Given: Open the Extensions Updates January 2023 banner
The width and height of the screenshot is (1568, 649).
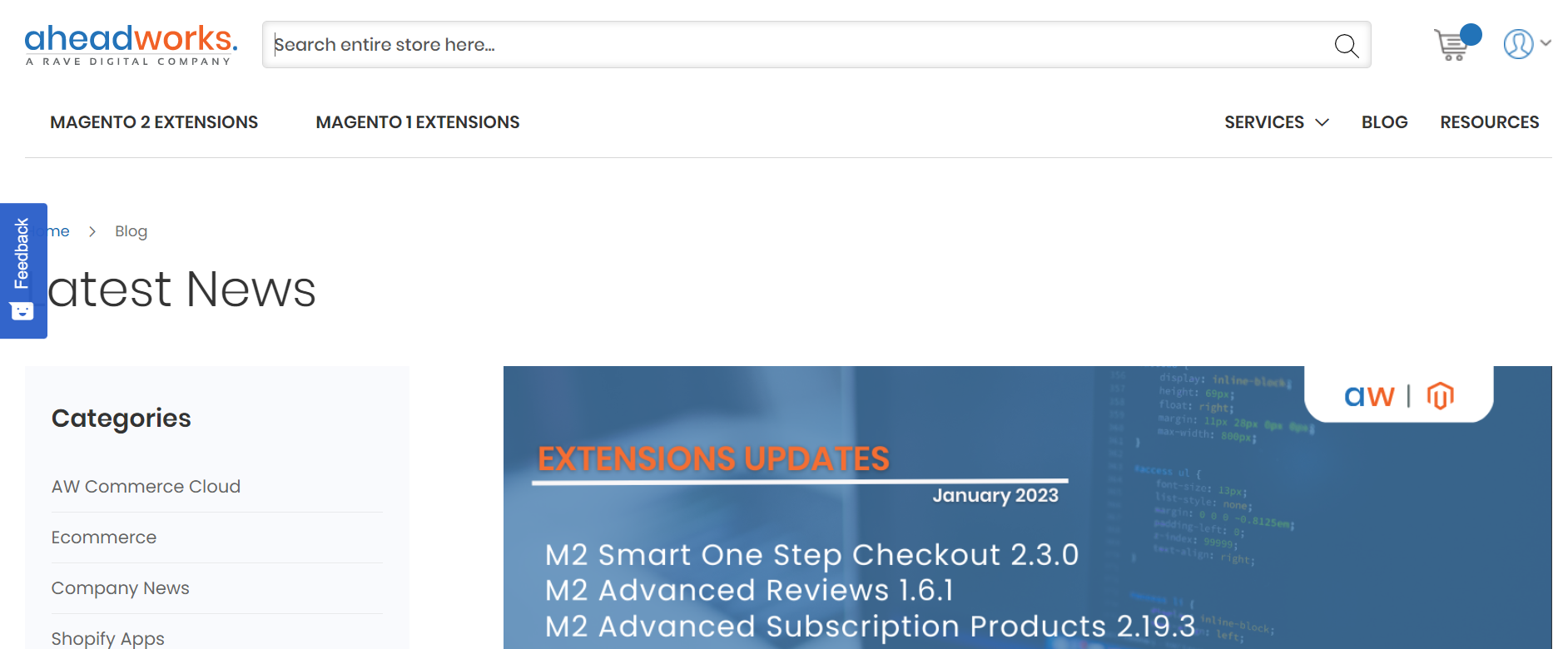Looking at the screenshot, I should click(1027, 508).
